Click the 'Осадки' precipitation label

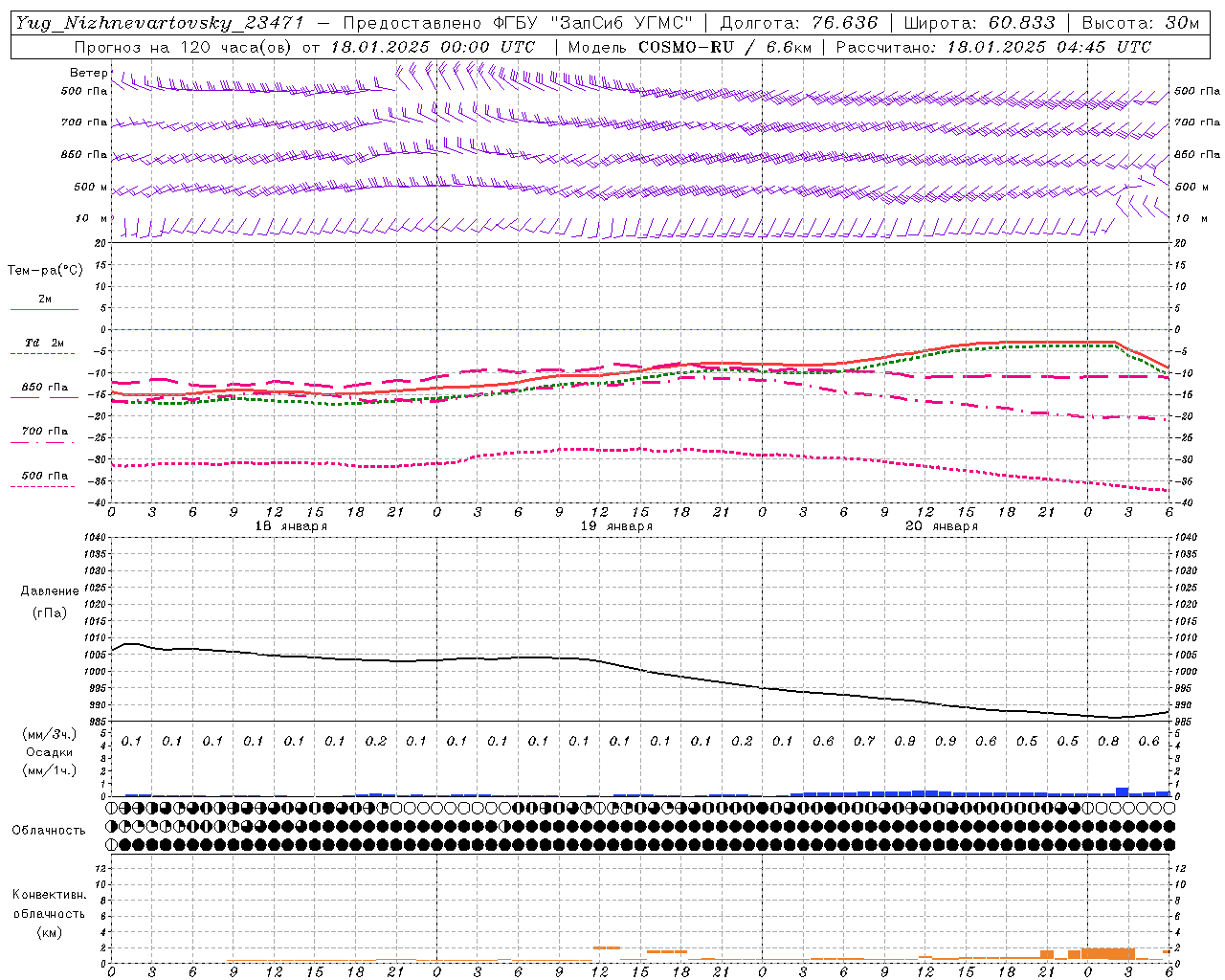50,752
